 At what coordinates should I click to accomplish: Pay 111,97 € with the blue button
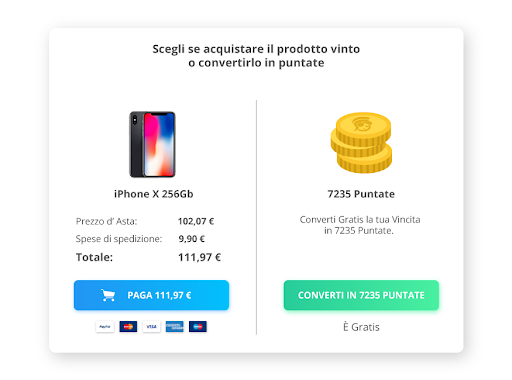151,295
